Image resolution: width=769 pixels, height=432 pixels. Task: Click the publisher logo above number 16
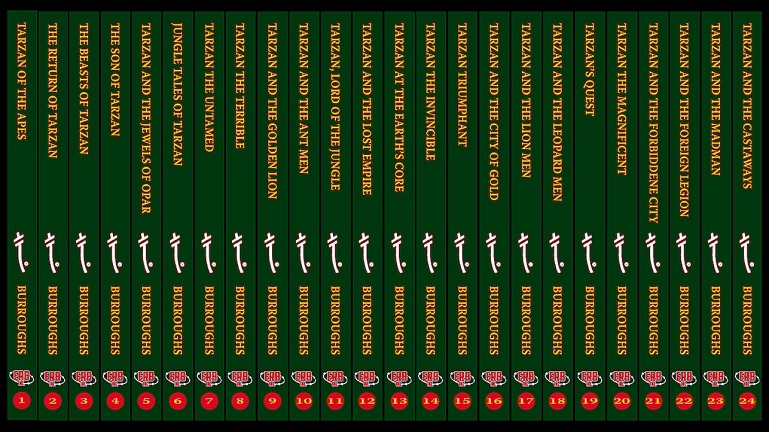tap(493, 378)
